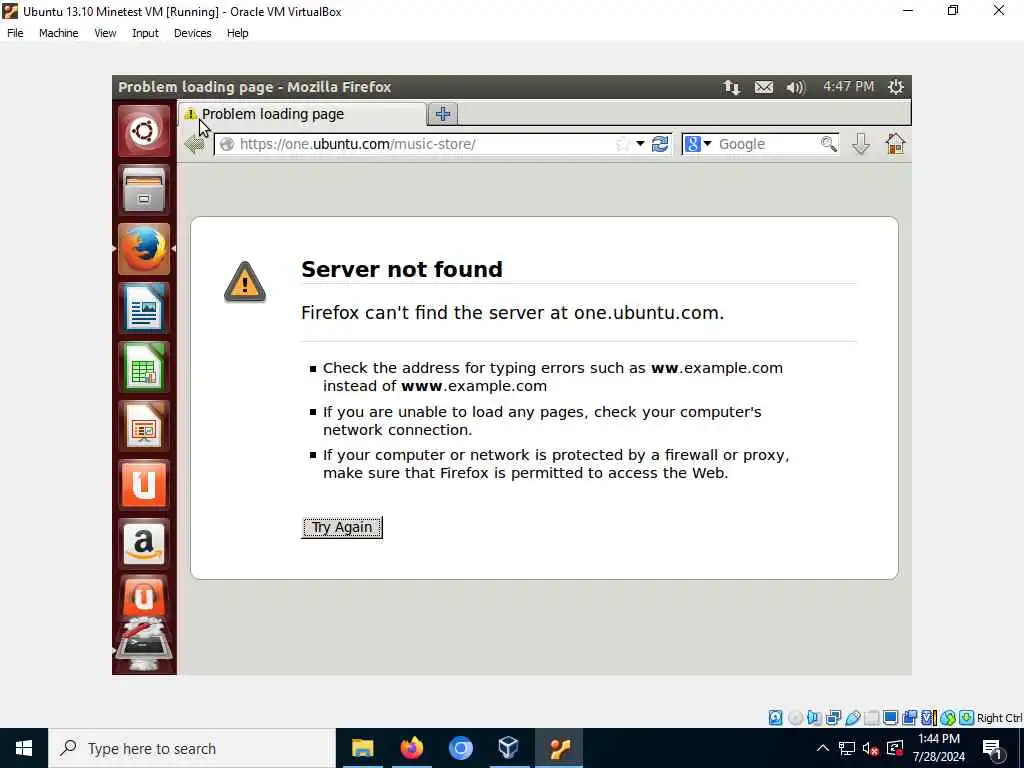Click VirtualBox USB devices status icon
This screenshot has width=1024, height=768.
coord(853,718)
